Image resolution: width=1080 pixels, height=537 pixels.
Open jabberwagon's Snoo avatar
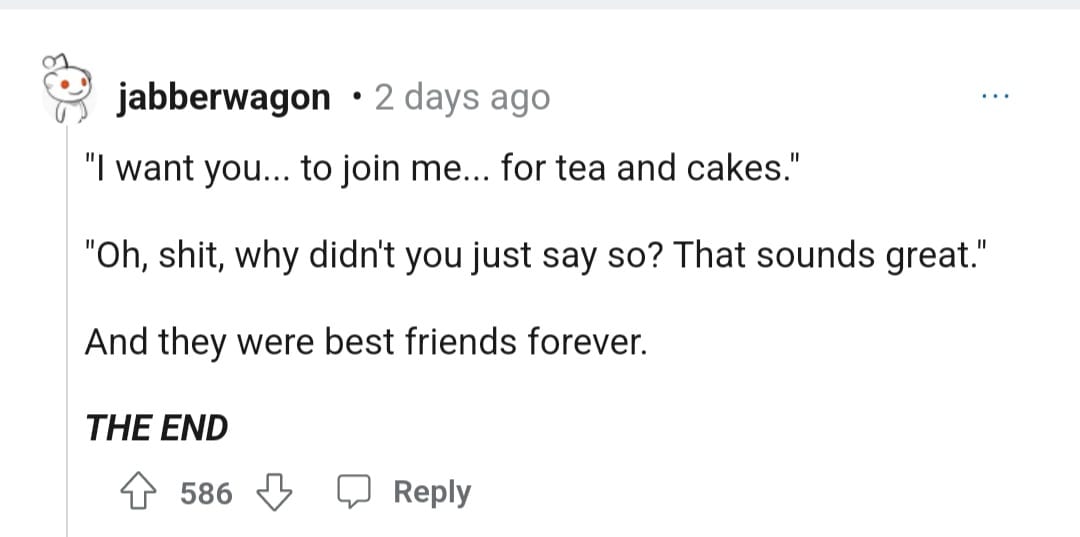coord(66,88)
